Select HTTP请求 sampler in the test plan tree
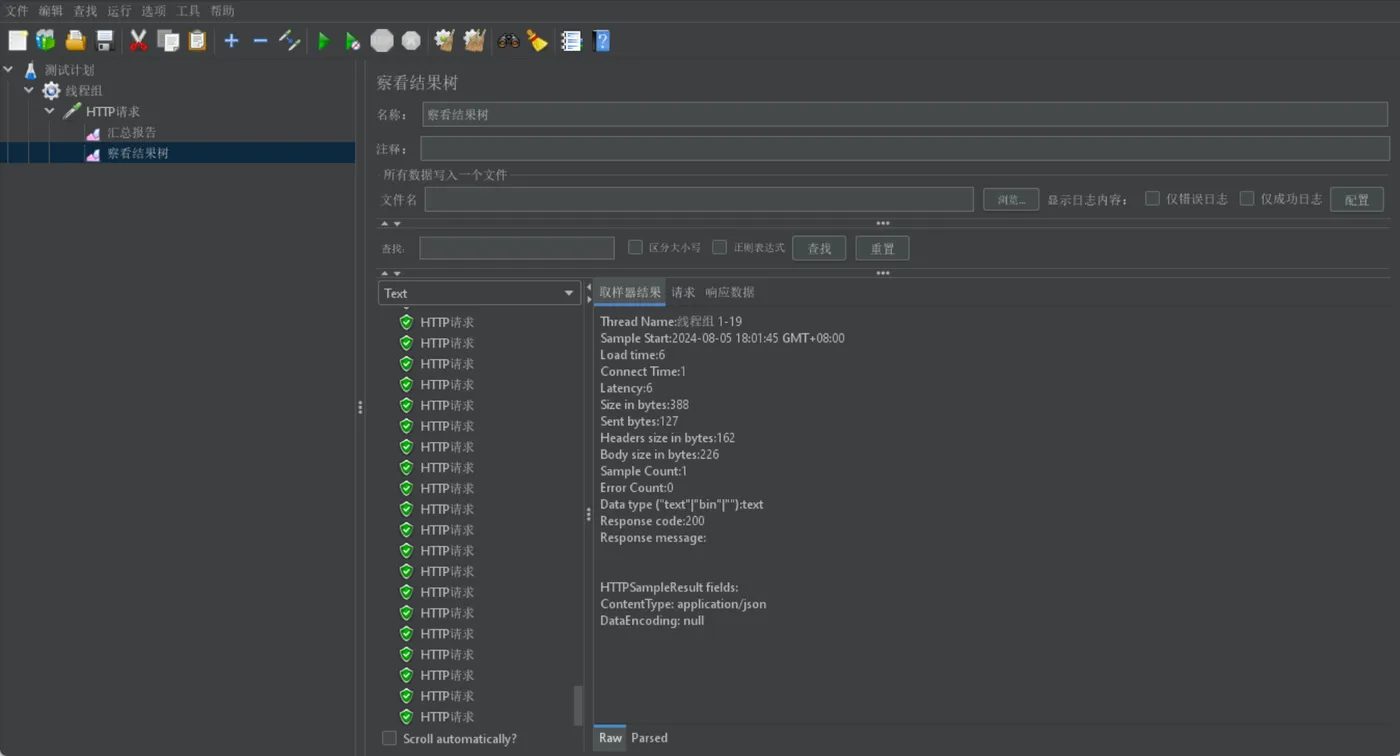1400x756 pixels. (x=112, y=112)
